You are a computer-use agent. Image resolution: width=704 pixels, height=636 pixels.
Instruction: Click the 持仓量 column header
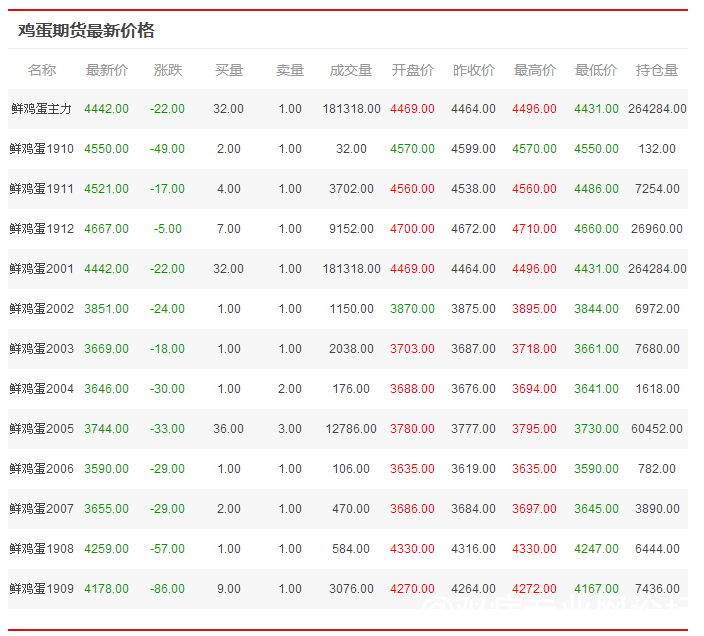coord(657,70)
